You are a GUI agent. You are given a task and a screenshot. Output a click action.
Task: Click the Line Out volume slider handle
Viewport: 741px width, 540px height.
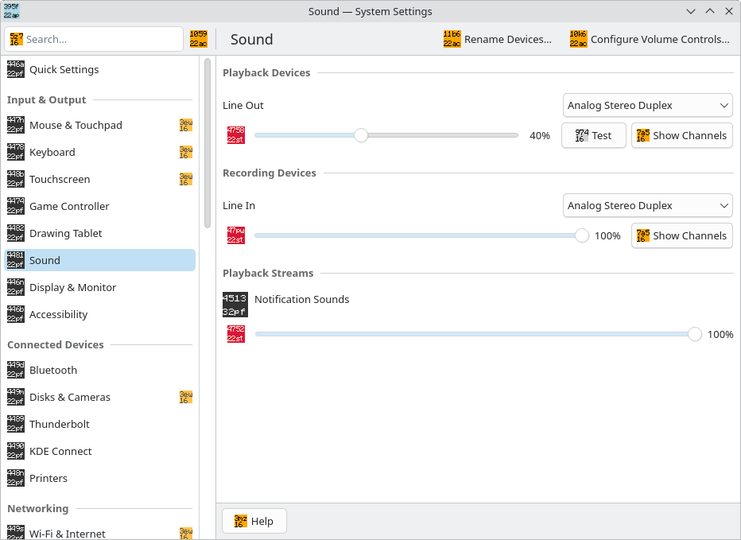pos(361,135)
